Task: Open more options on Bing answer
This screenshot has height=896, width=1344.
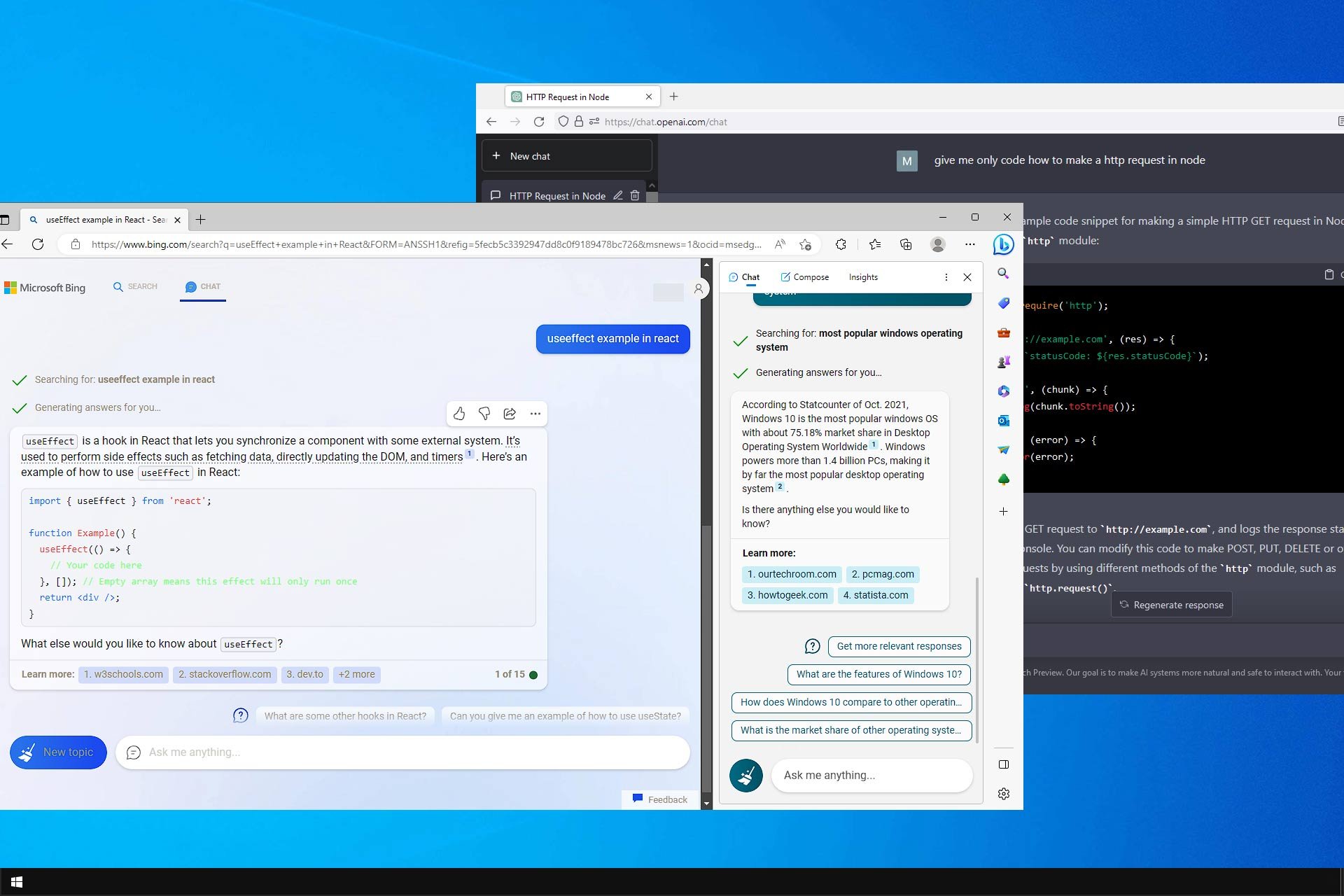Action: [x=535, y=414]
